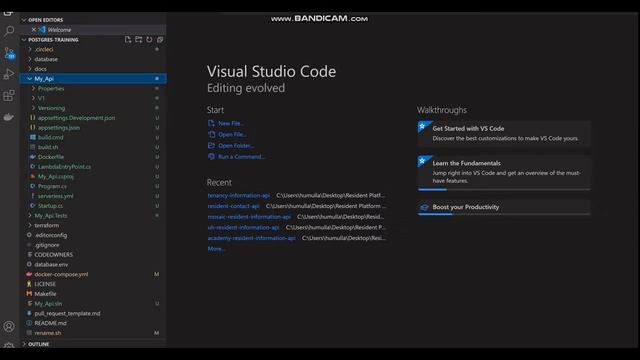Refresh the explorer via refresh icon
This screenshot has height=360, width=640.
coord(149,40)
